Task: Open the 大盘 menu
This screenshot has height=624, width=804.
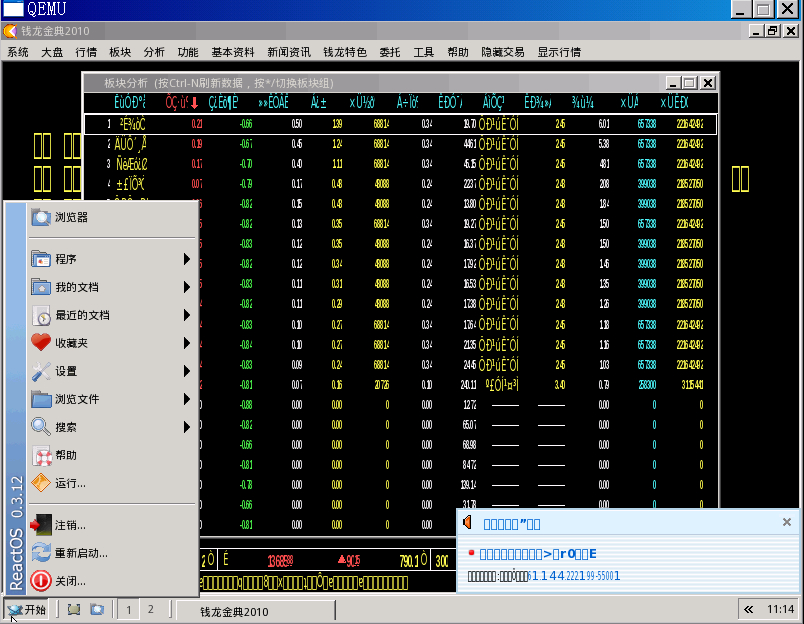Action: point(52,52)
